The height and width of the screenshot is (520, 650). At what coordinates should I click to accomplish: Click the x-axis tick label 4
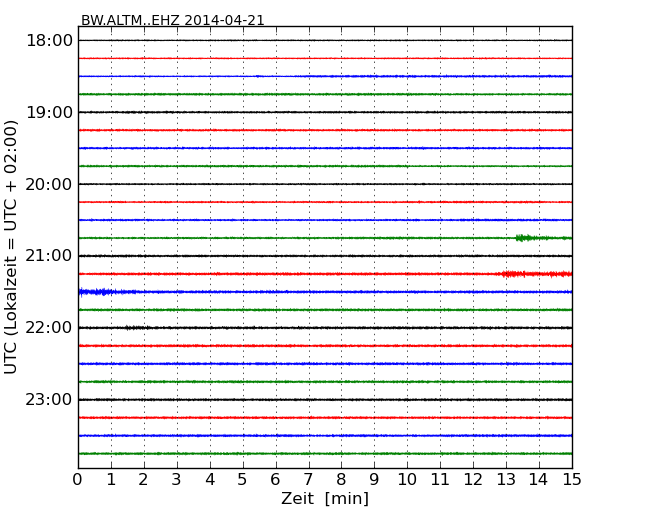point(210,480)
